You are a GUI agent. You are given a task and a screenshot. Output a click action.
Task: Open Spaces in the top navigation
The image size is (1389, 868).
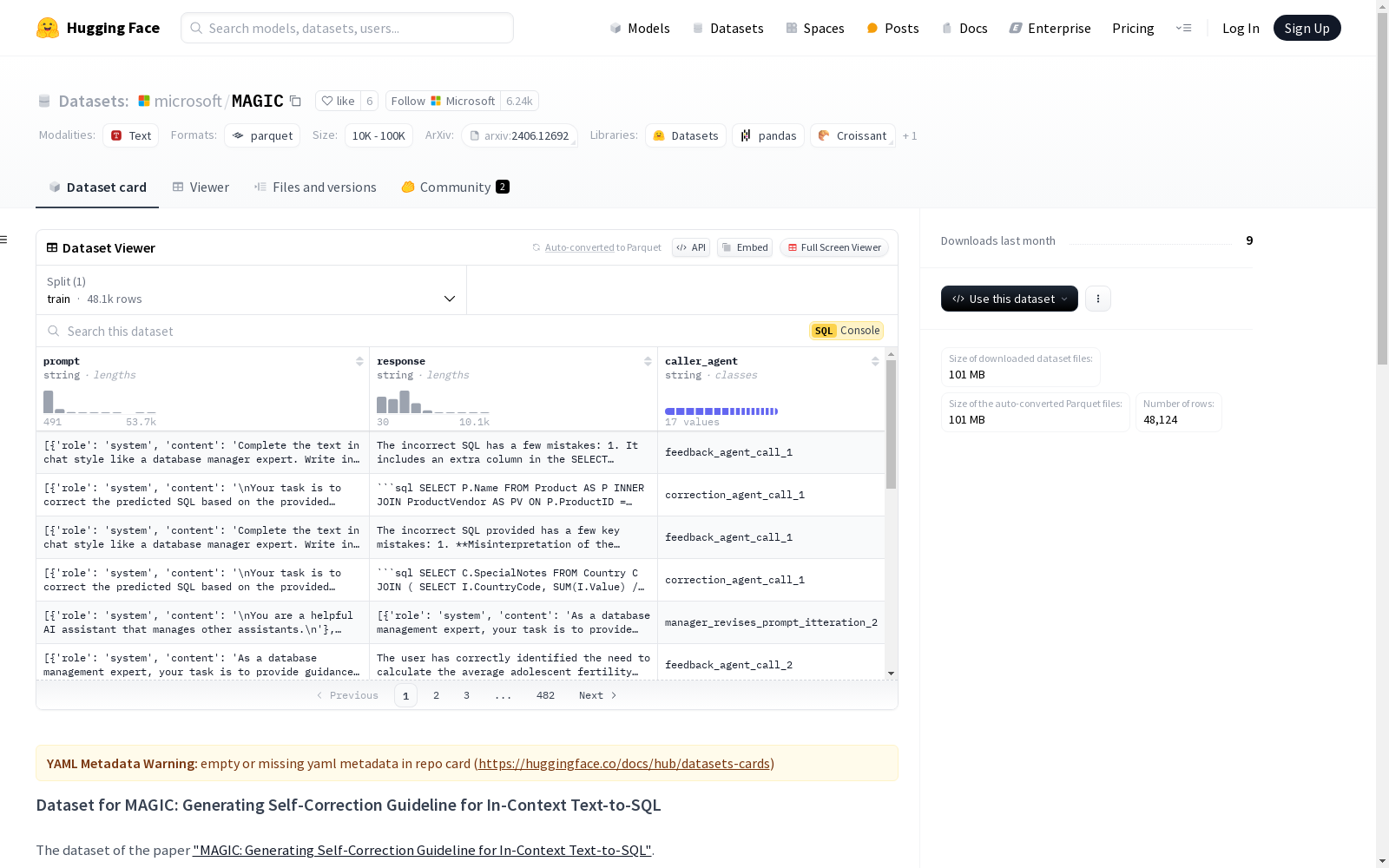click(x=815, y=28)
